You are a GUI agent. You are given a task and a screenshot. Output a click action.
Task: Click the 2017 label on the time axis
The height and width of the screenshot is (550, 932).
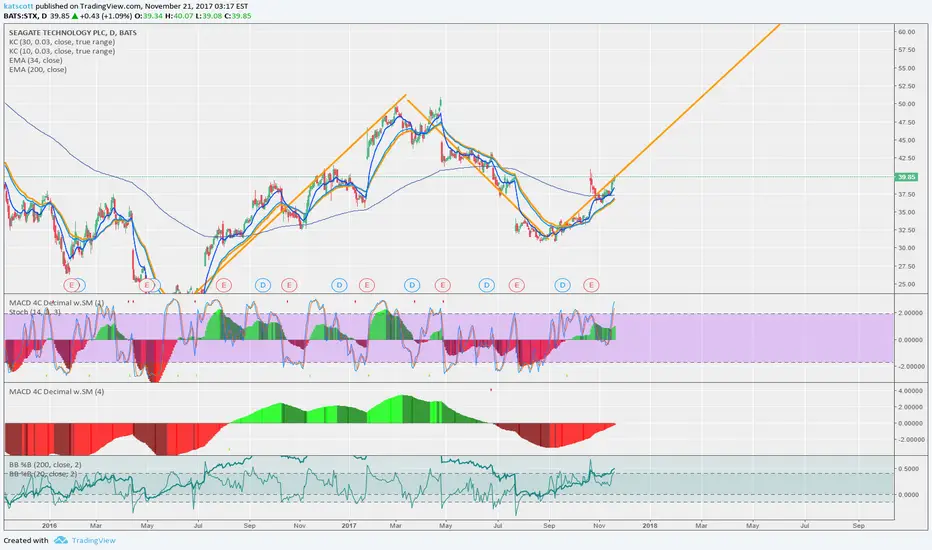[350, 526]
